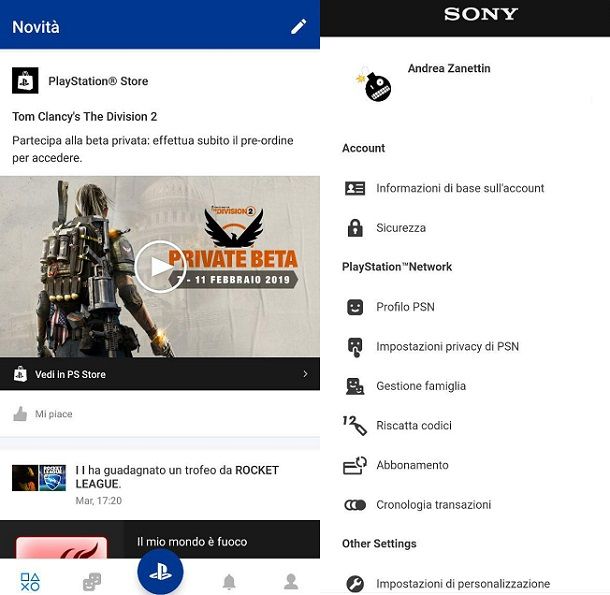Open Andrea Zanettin's bomb avatar
Screen dimensions: 610x595
tap(374, 85)
